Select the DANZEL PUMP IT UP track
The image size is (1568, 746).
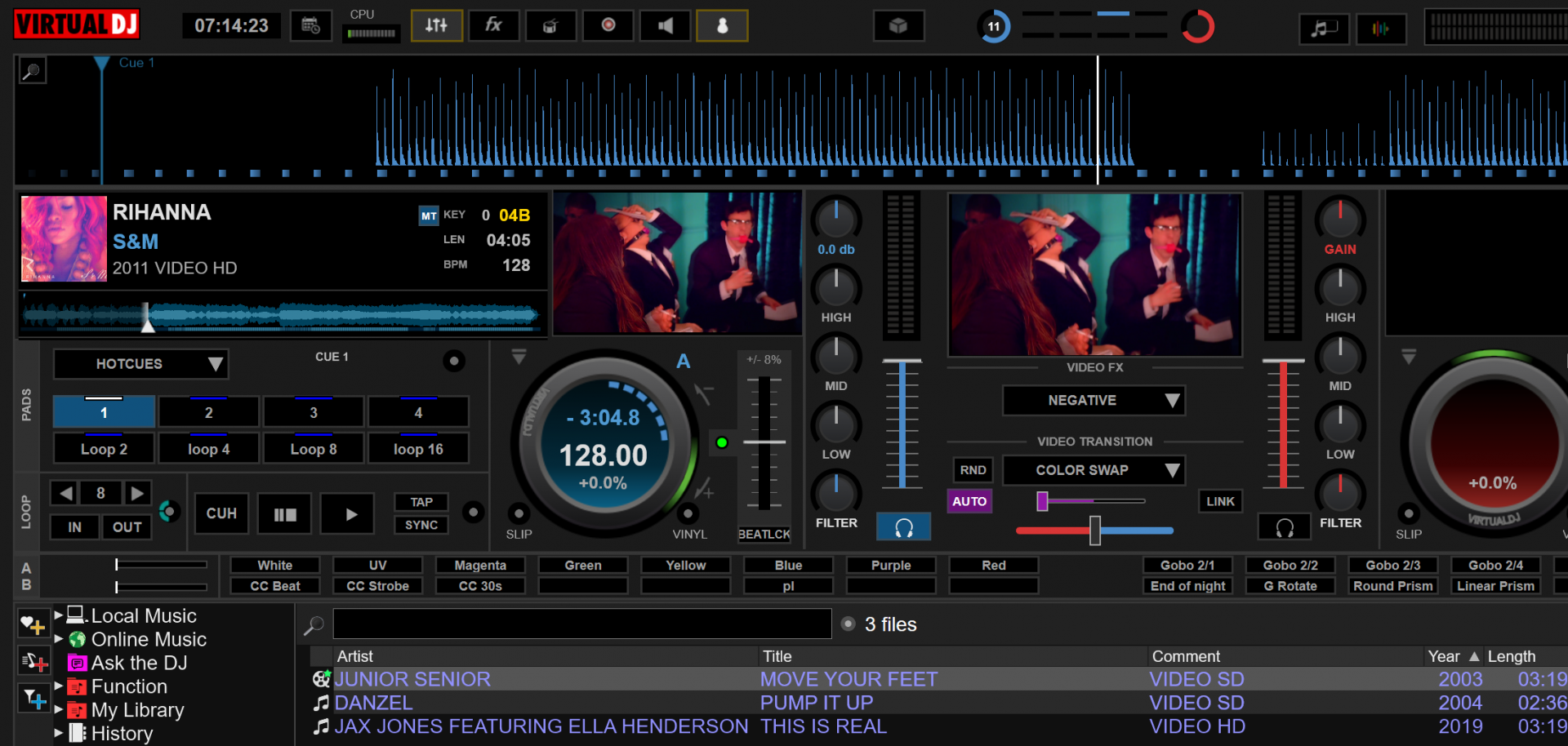pos(939,703)
